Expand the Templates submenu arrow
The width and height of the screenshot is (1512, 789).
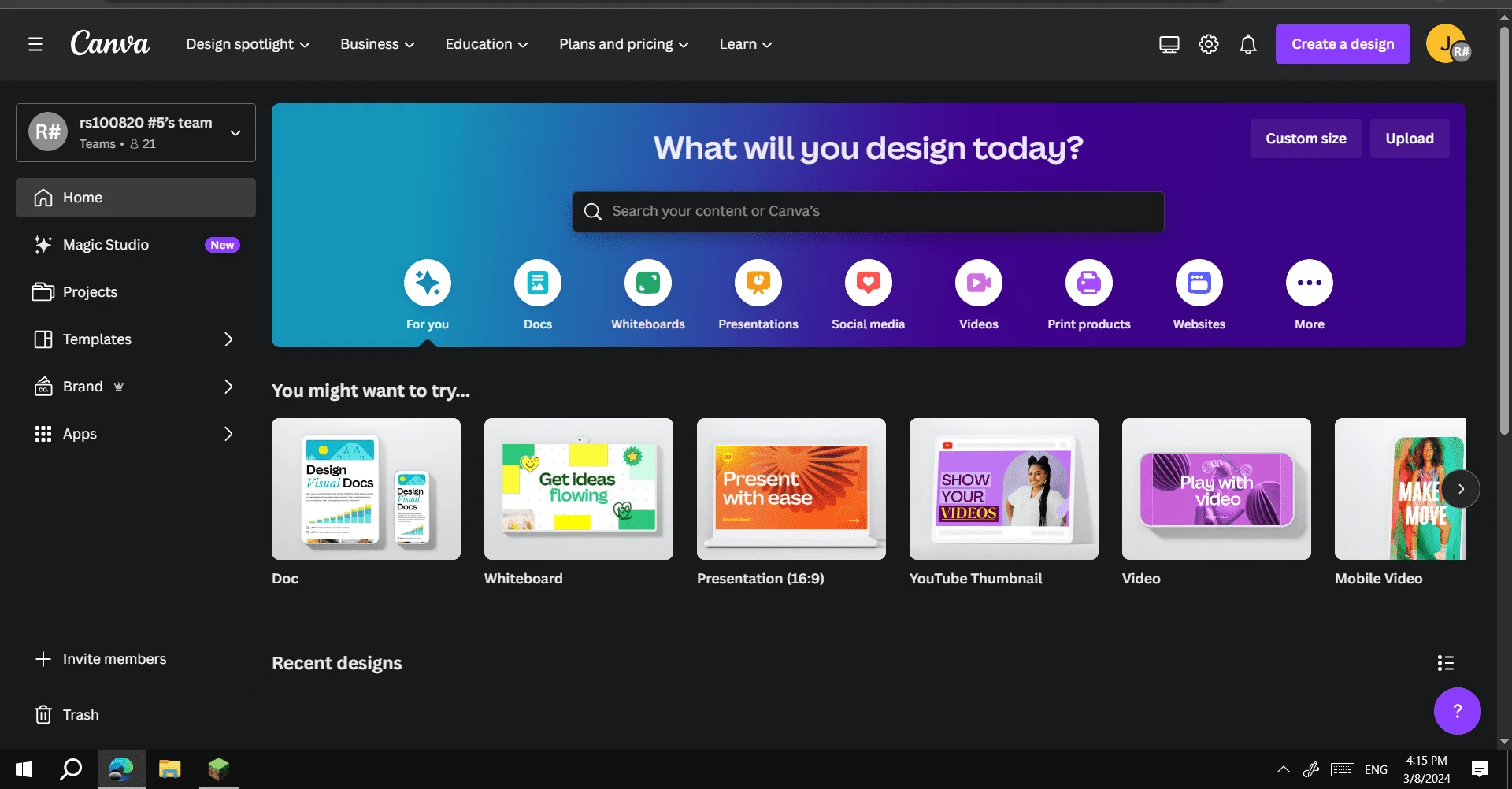[x=228, y=339]
